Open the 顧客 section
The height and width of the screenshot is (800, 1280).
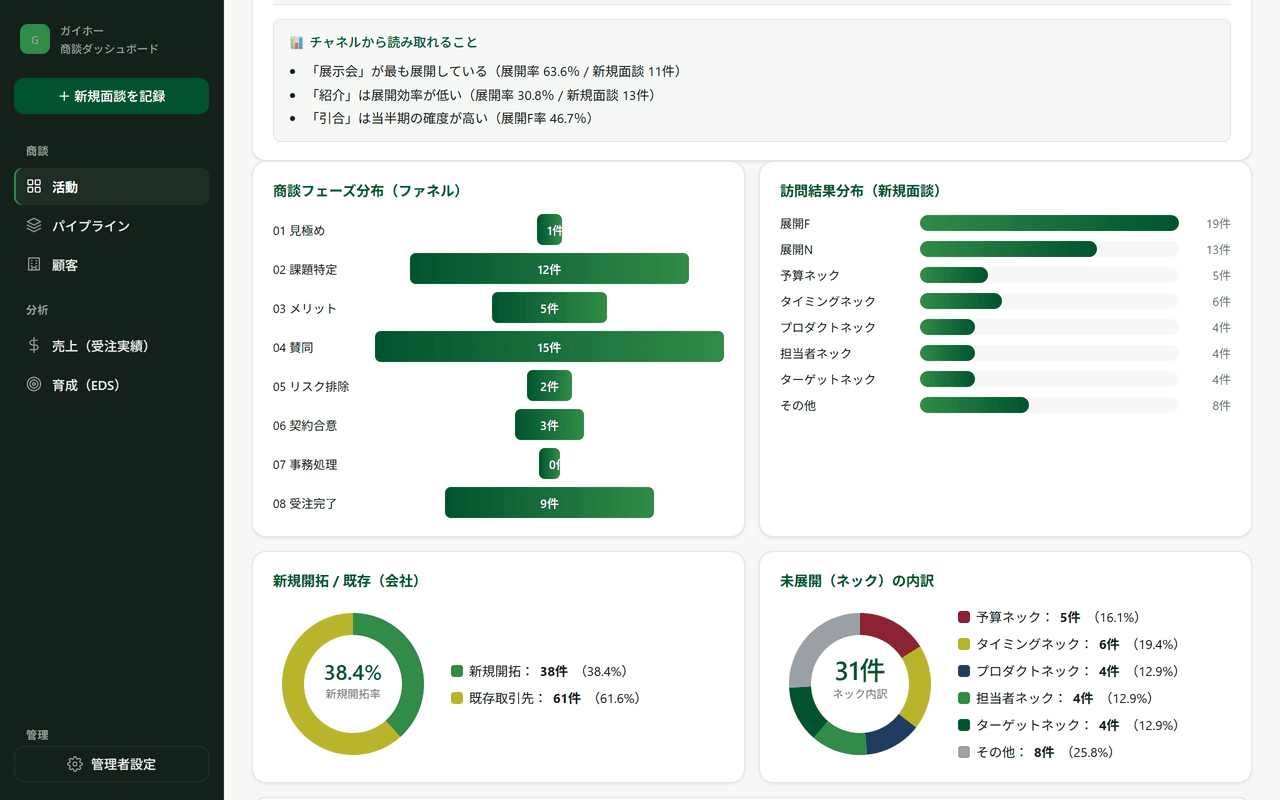click(111, 265)
